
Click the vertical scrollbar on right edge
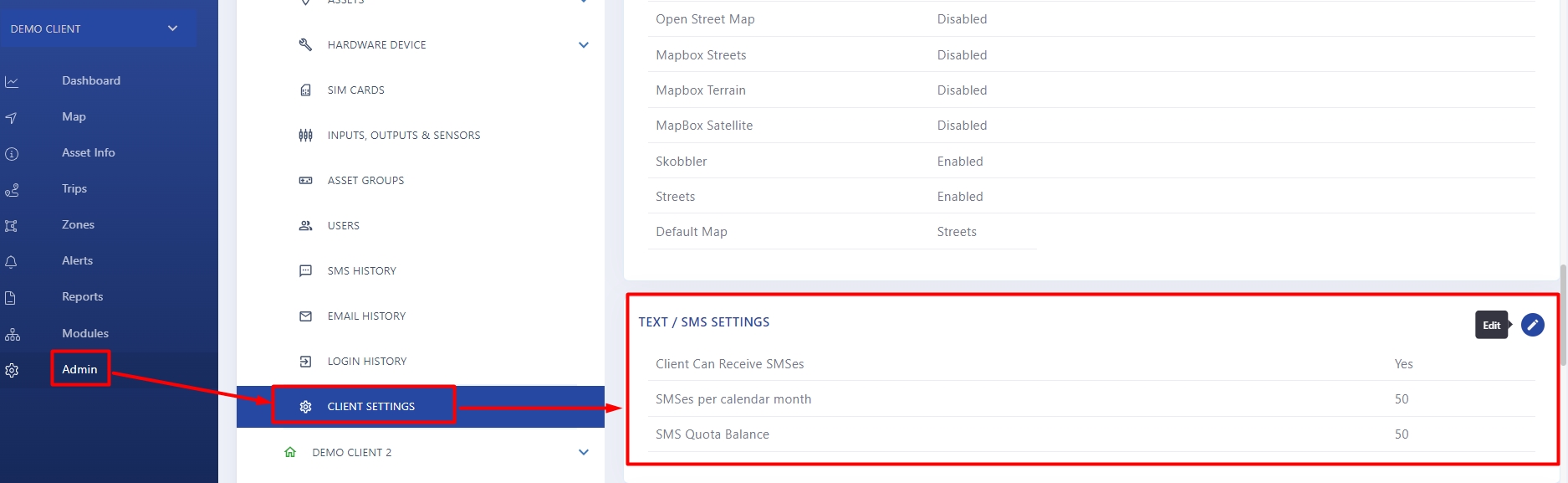[x=1563, y=314]
